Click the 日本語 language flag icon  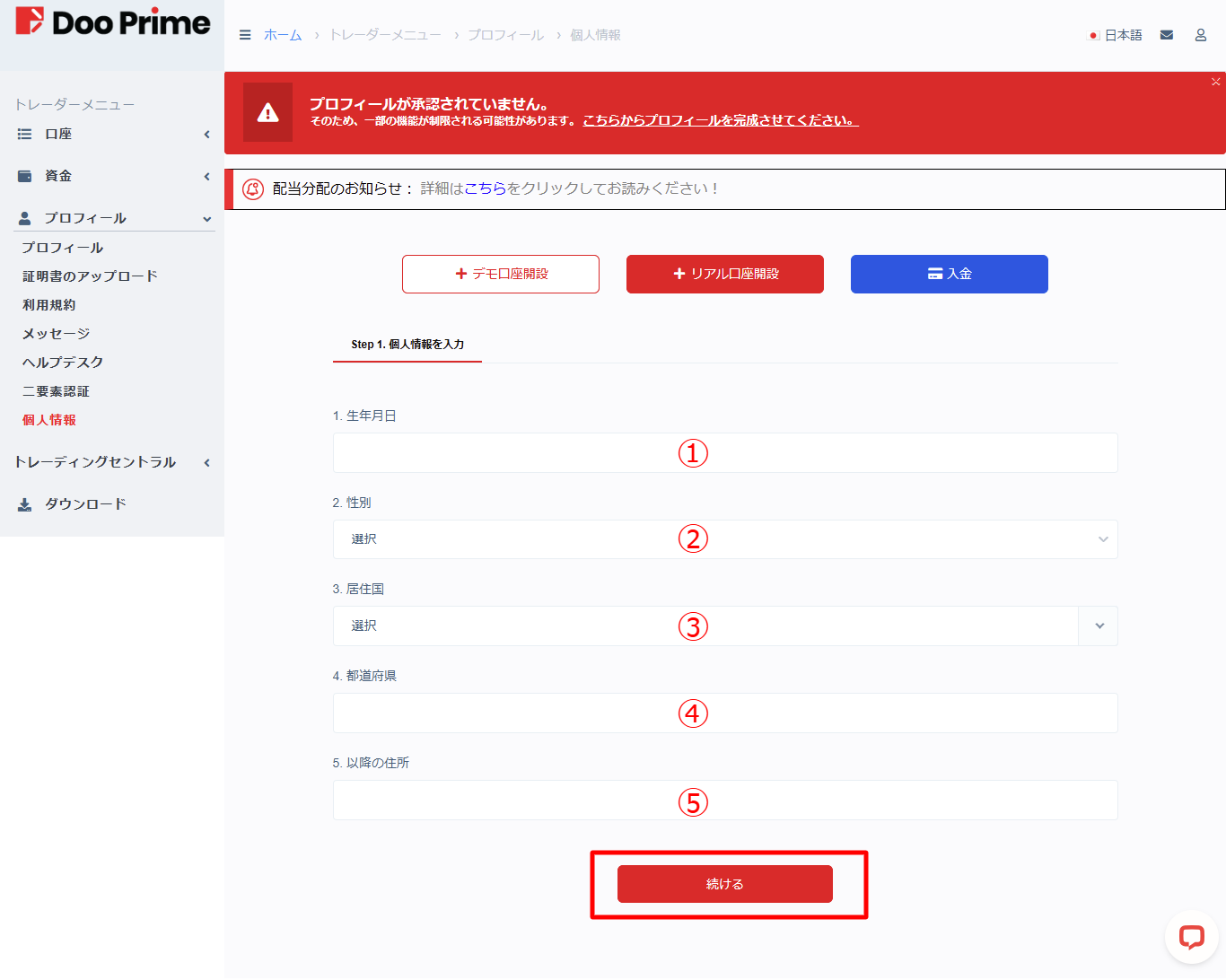tap(1093, 34)
